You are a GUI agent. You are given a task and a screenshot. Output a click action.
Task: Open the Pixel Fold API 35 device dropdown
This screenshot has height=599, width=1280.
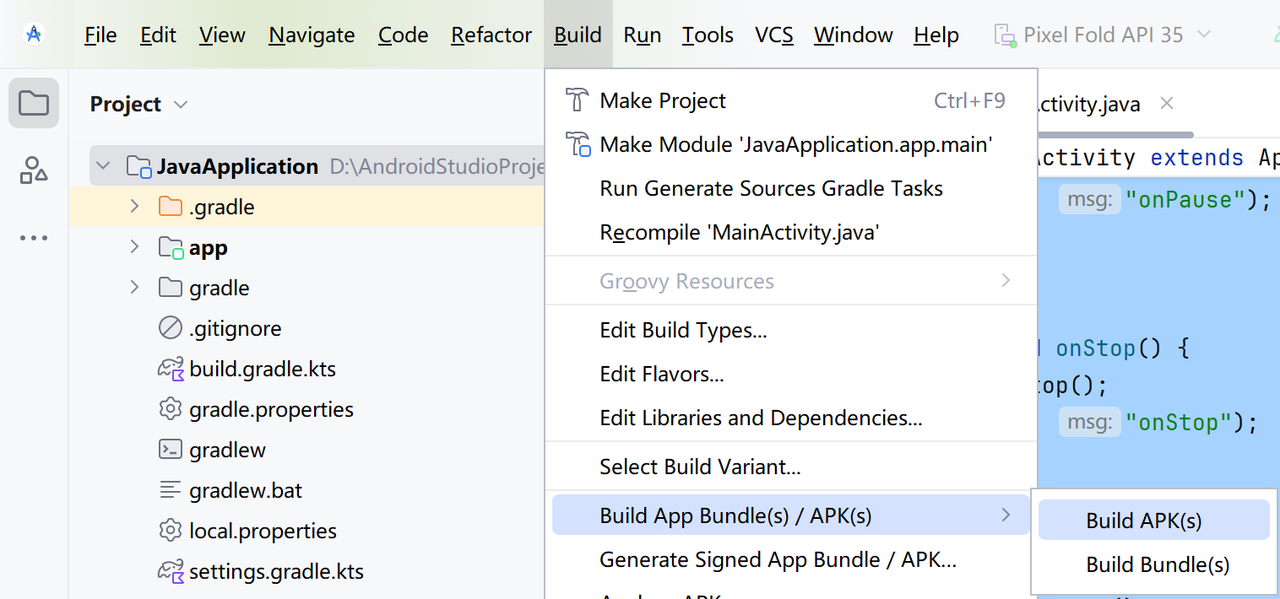1102,35
